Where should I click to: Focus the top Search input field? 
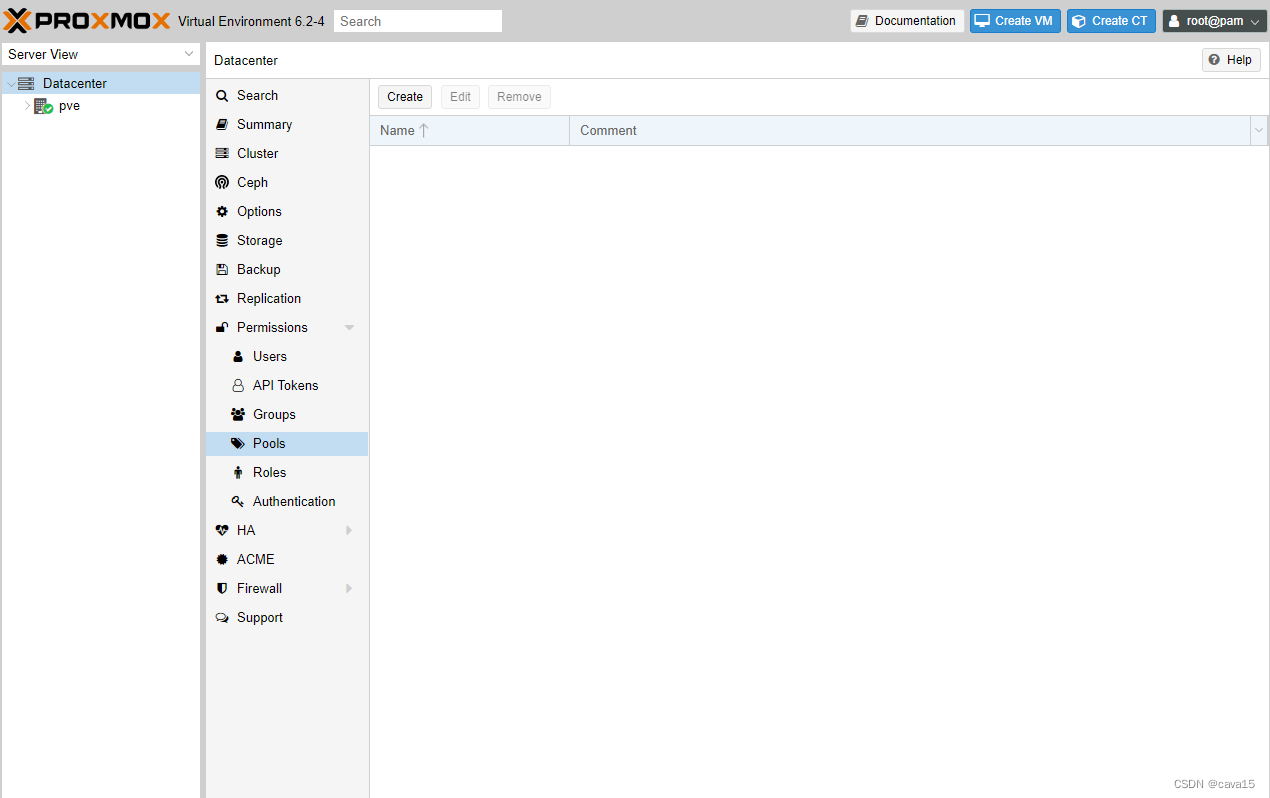418,21
